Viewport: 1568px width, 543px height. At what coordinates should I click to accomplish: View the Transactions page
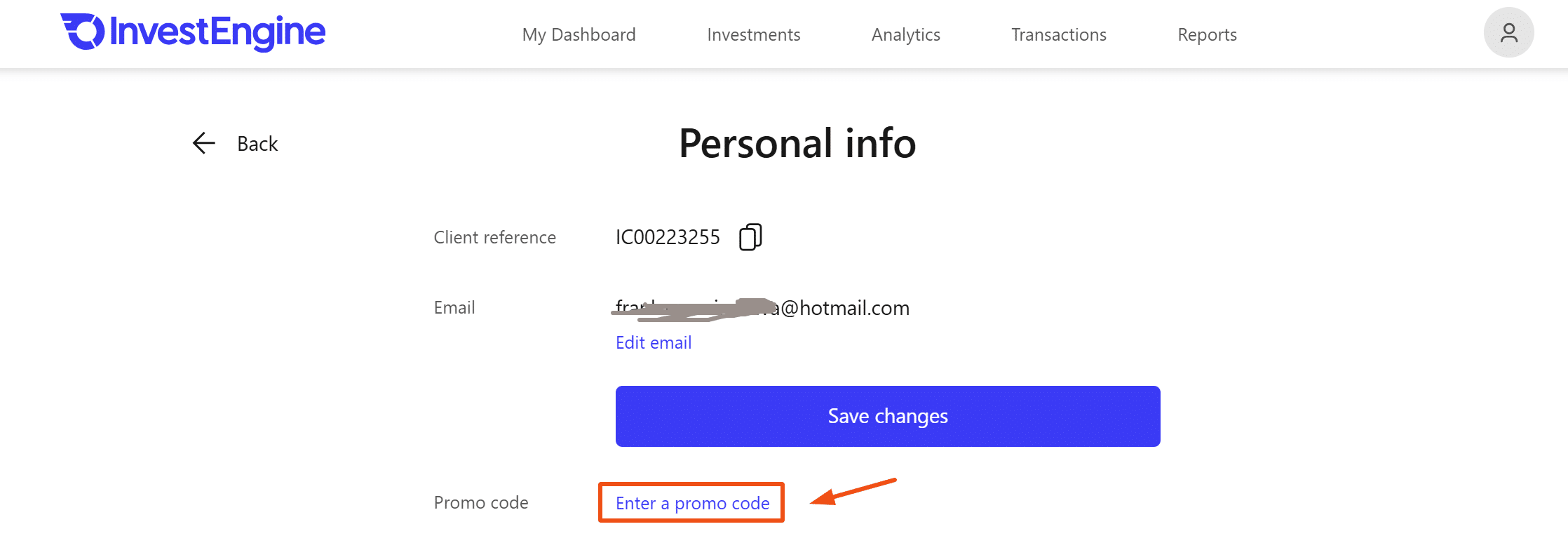[x=1058, y=34]
